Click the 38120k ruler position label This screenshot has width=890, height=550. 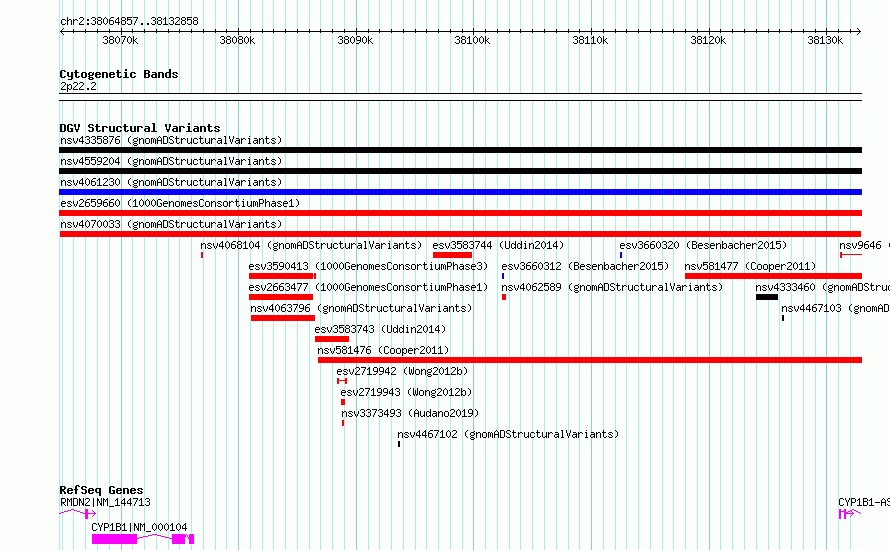[708, 40]
